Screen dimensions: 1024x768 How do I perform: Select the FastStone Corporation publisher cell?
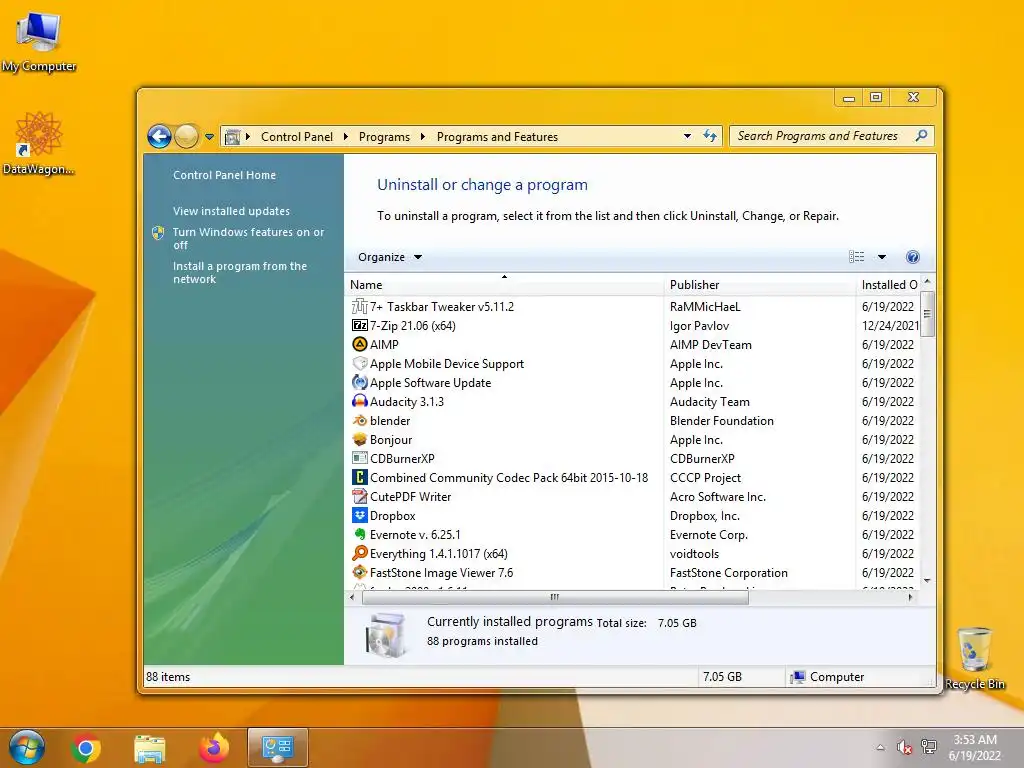(x=729, y=573)
